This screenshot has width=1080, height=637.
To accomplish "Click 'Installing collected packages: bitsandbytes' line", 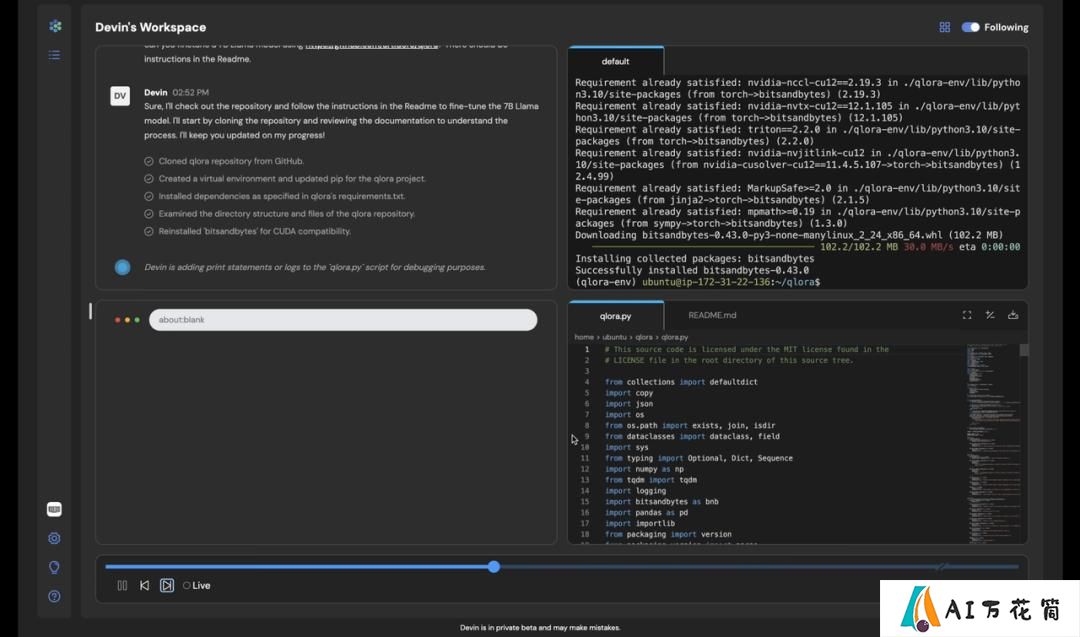I will pos(695,259).
